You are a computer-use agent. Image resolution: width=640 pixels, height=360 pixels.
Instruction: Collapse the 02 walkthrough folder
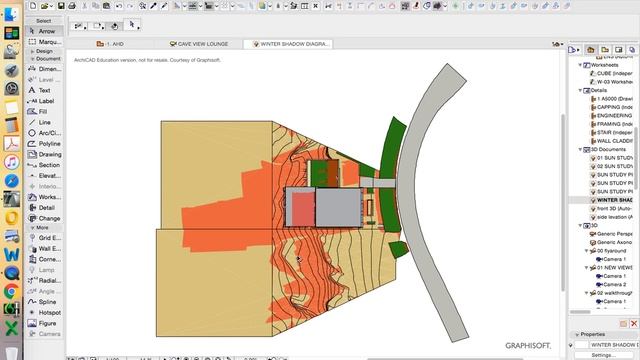click(x=587, y=293)
